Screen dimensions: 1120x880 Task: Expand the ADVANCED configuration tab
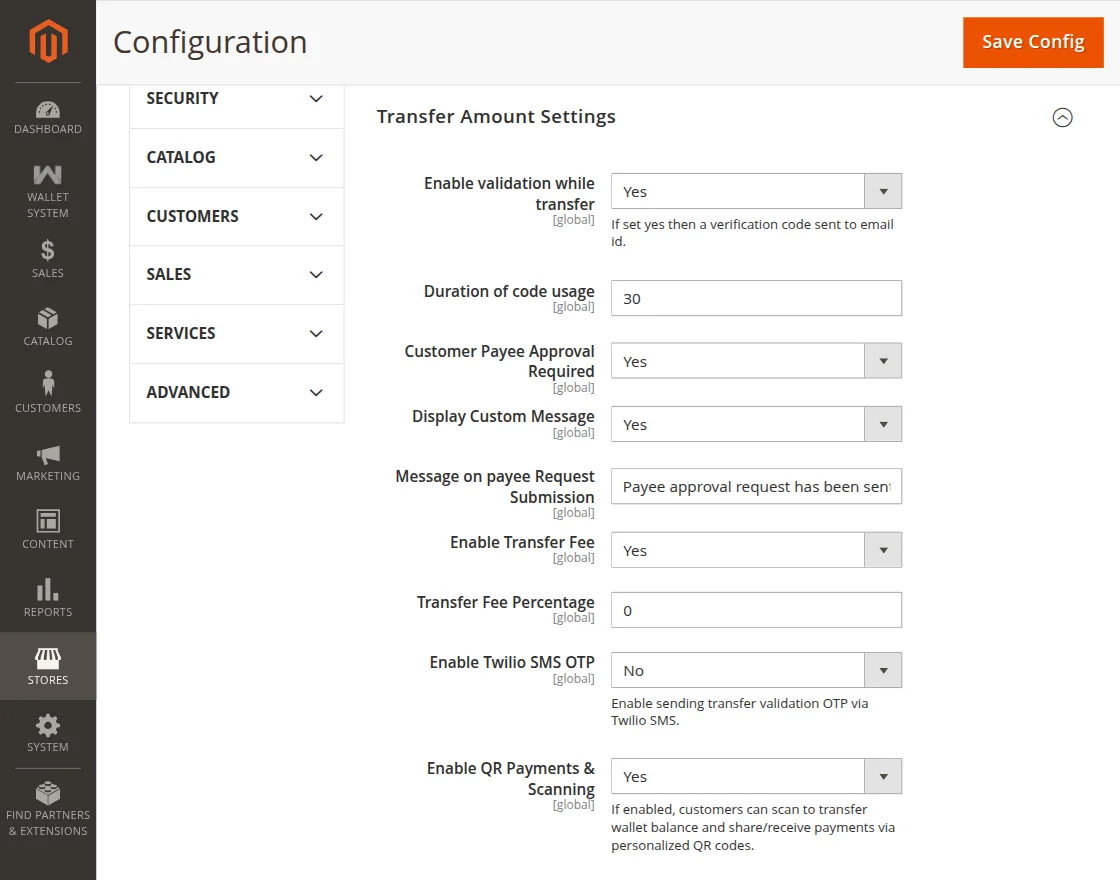tap(236, 393)
